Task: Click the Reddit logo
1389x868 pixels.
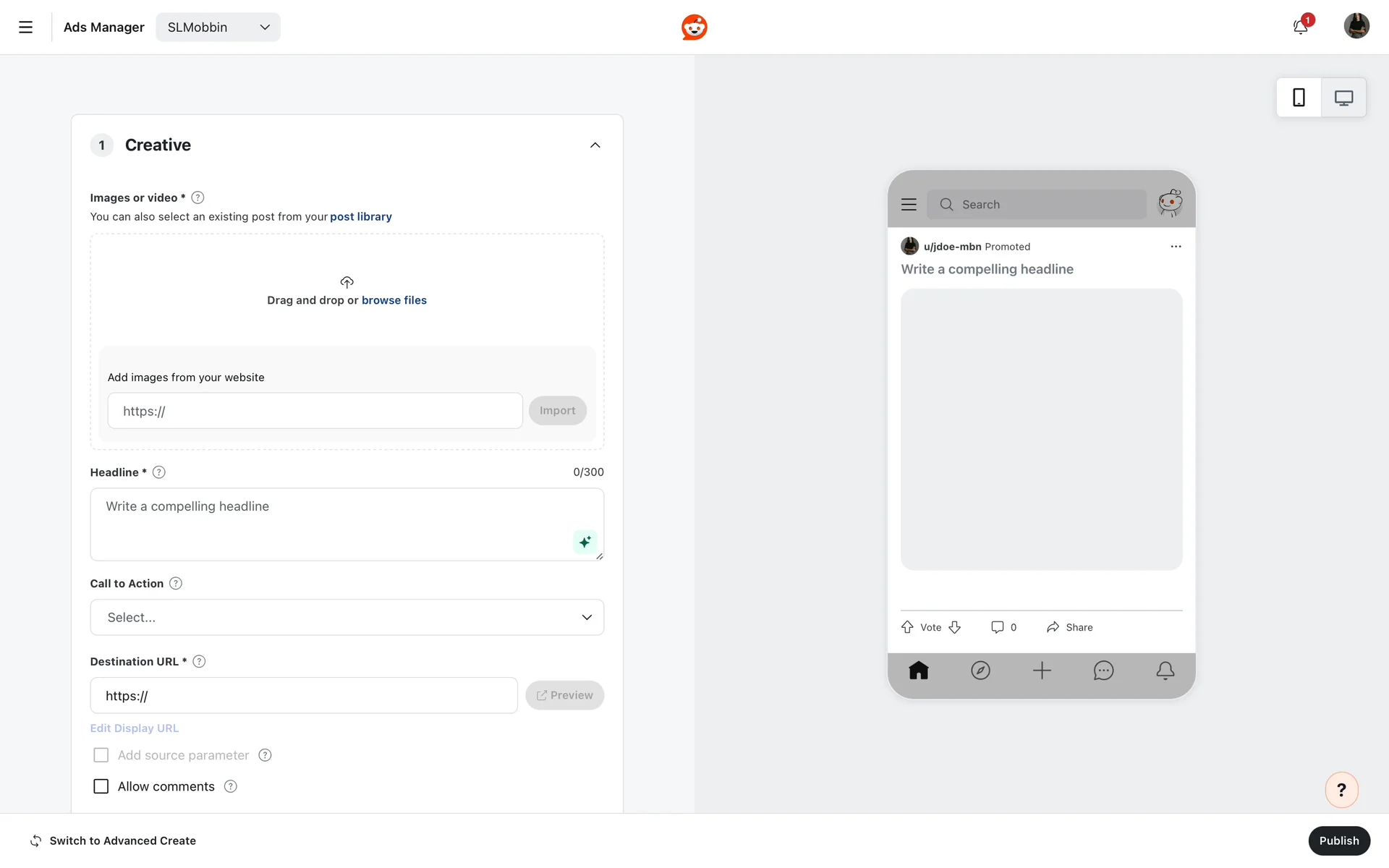Action: pos(694,27)
